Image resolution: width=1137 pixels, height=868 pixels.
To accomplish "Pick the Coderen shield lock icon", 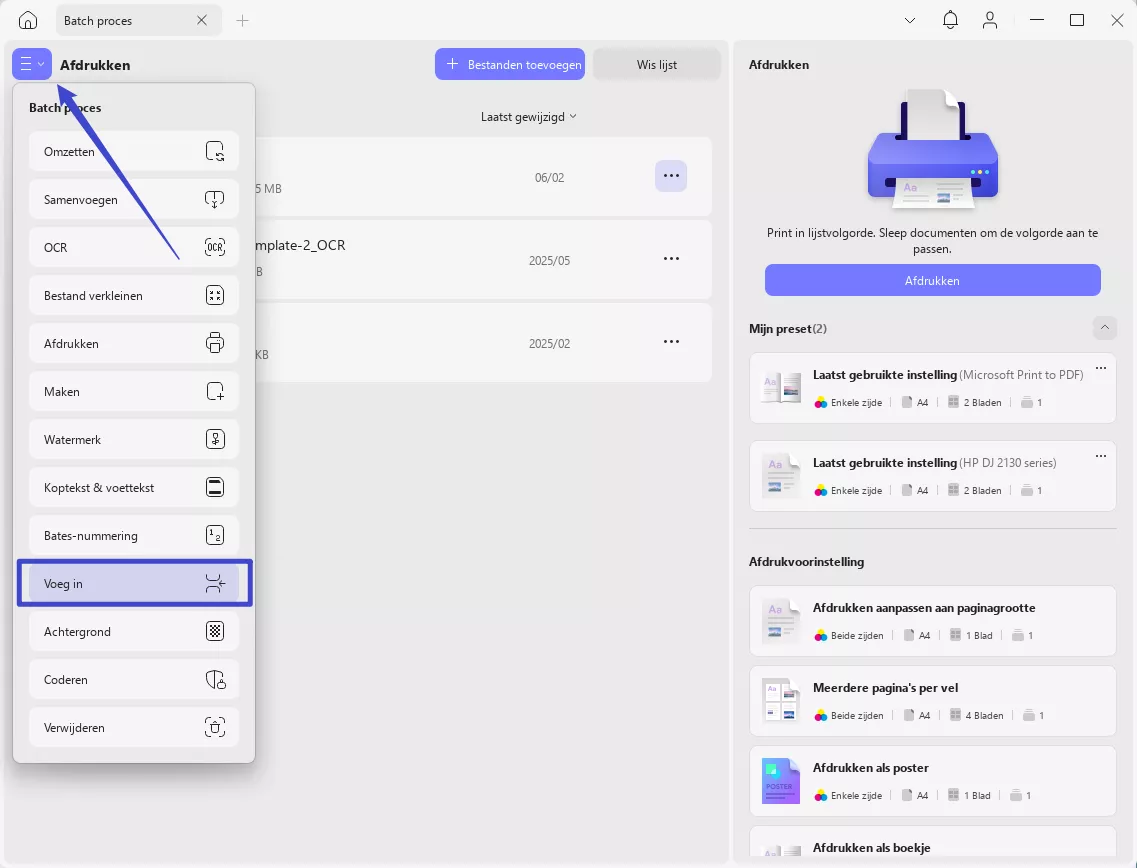I will (x=215, y=679).
